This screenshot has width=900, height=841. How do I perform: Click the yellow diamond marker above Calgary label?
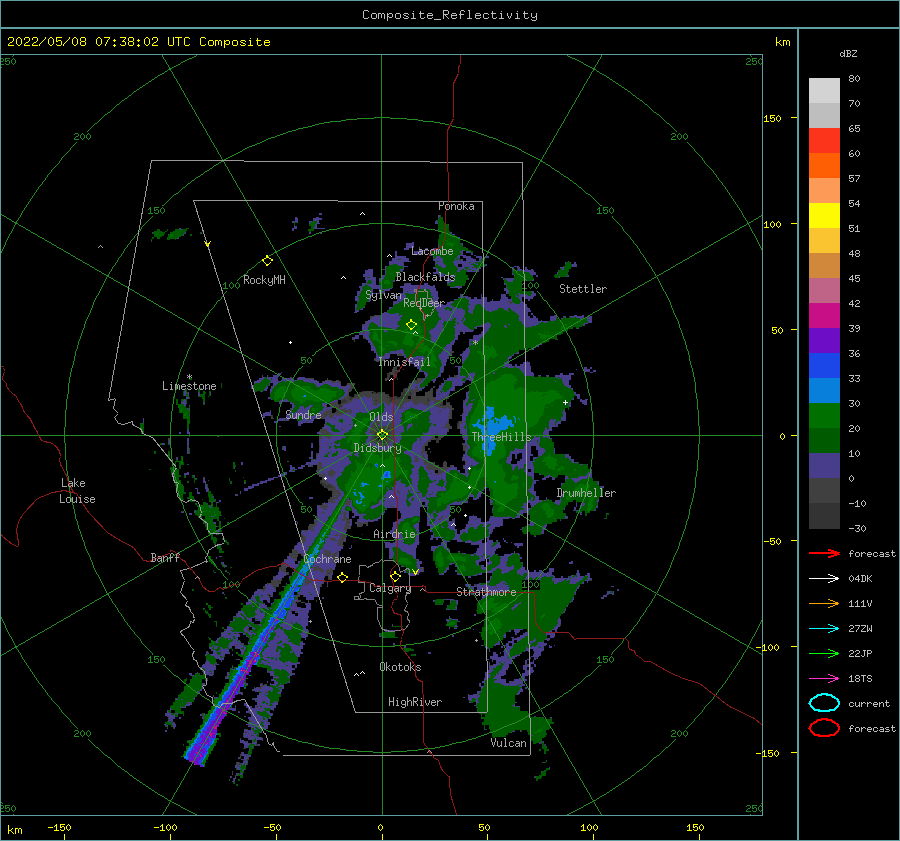395,576
